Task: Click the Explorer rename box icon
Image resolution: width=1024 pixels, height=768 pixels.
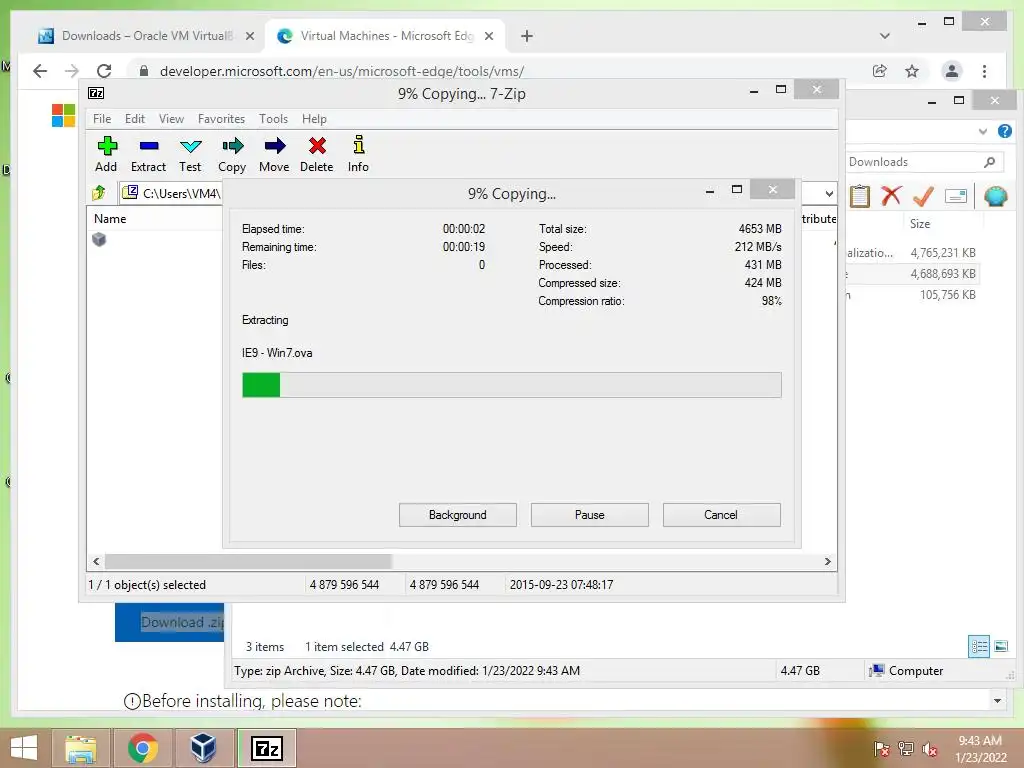Action: pyautogui.click(x=955, y=195)
